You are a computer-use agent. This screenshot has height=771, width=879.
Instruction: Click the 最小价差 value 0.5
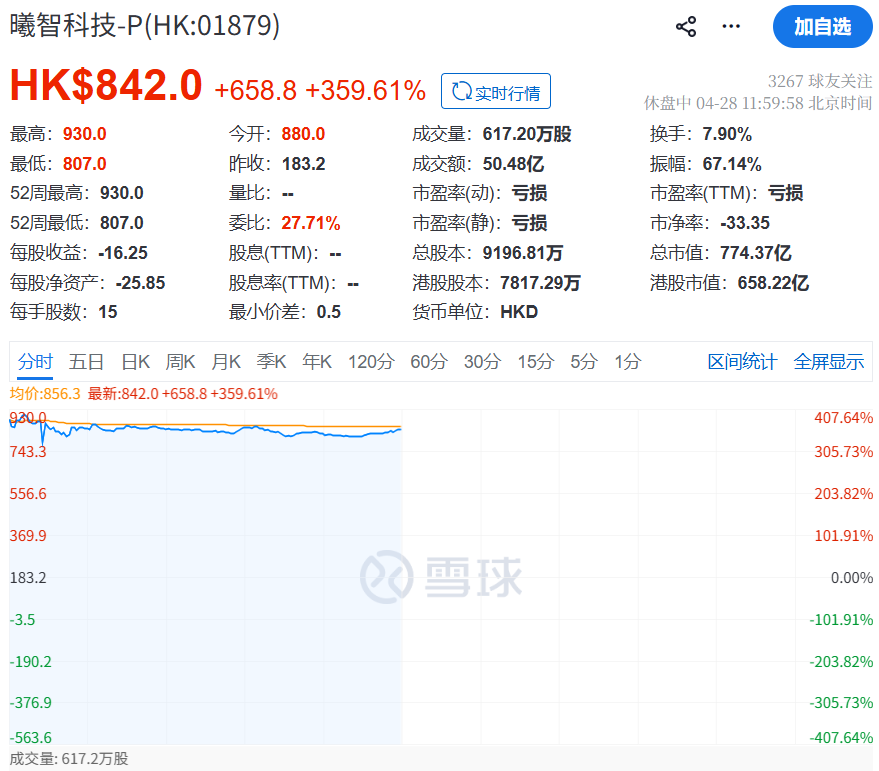tap(329, 312)
